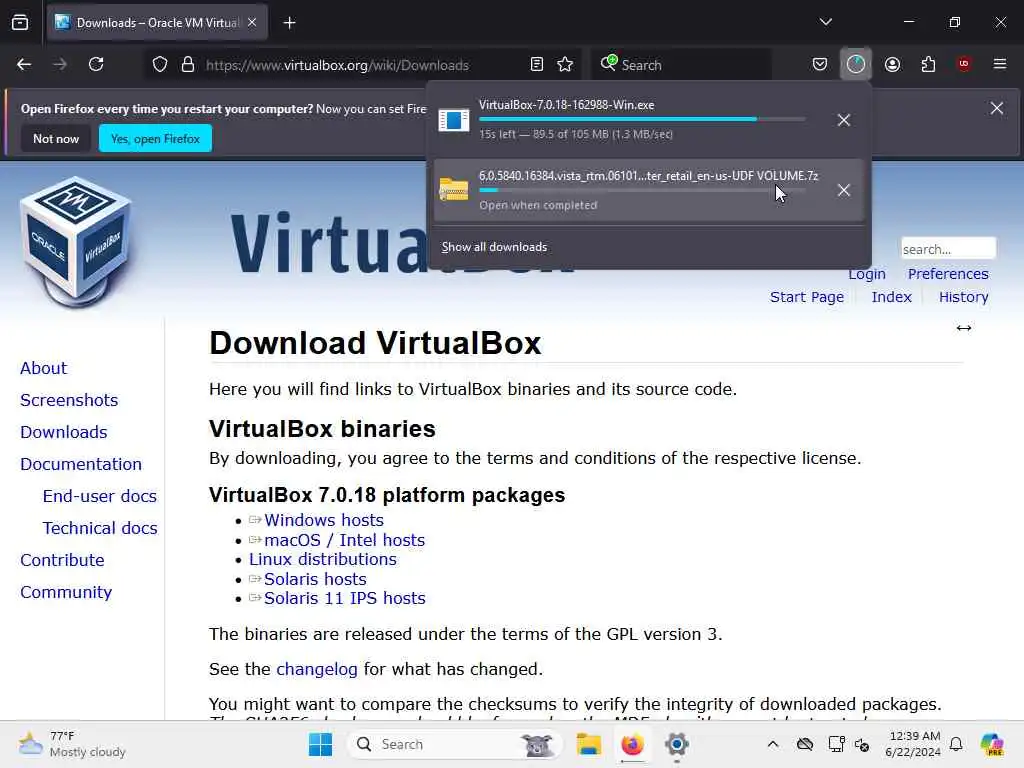
Task: Open the Windows Start menu
Action: [x=320, y=744]
